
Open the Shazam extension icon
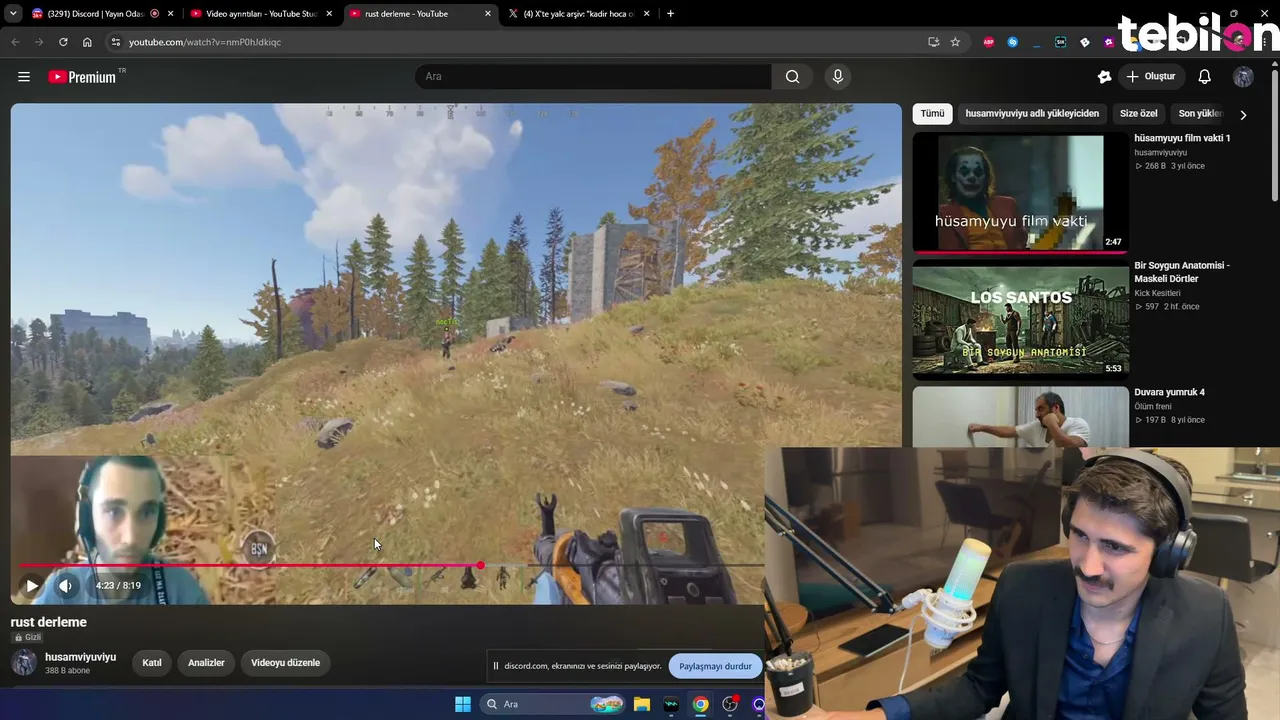(x=1013, y=42)
